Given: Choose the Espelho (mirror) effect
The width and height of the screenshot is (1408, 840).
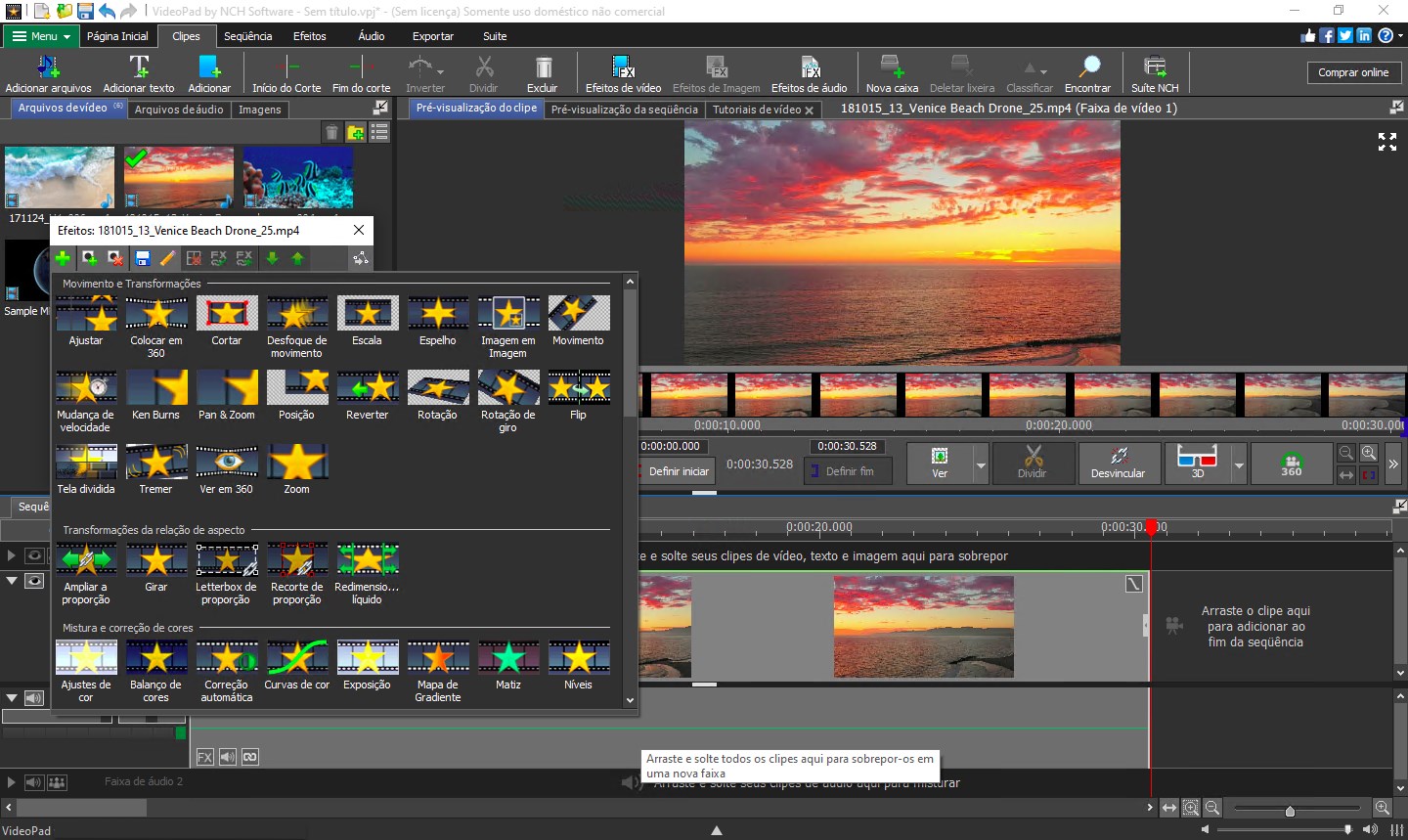Looking at the screenshot, I should [x=438, y=314].
